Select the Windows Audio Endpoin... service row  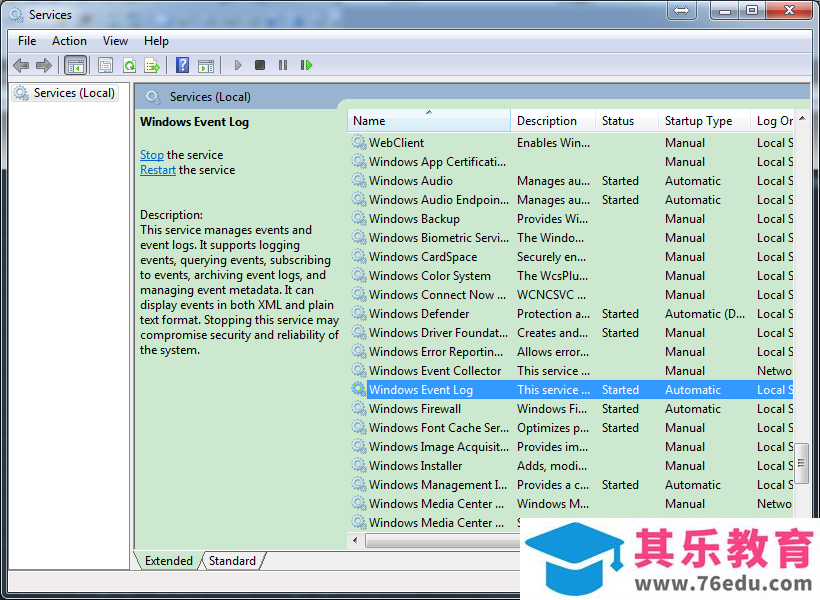(x=572, y=199)
